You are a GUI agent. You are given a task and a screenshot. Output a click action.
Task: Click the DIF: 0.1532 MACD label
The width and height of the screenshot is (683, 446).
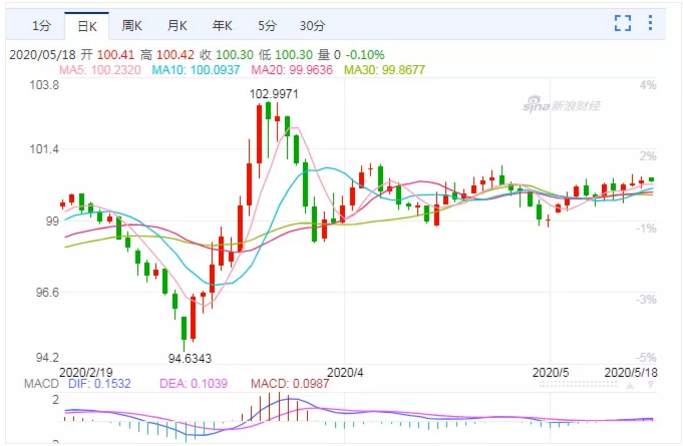[99, 384]
